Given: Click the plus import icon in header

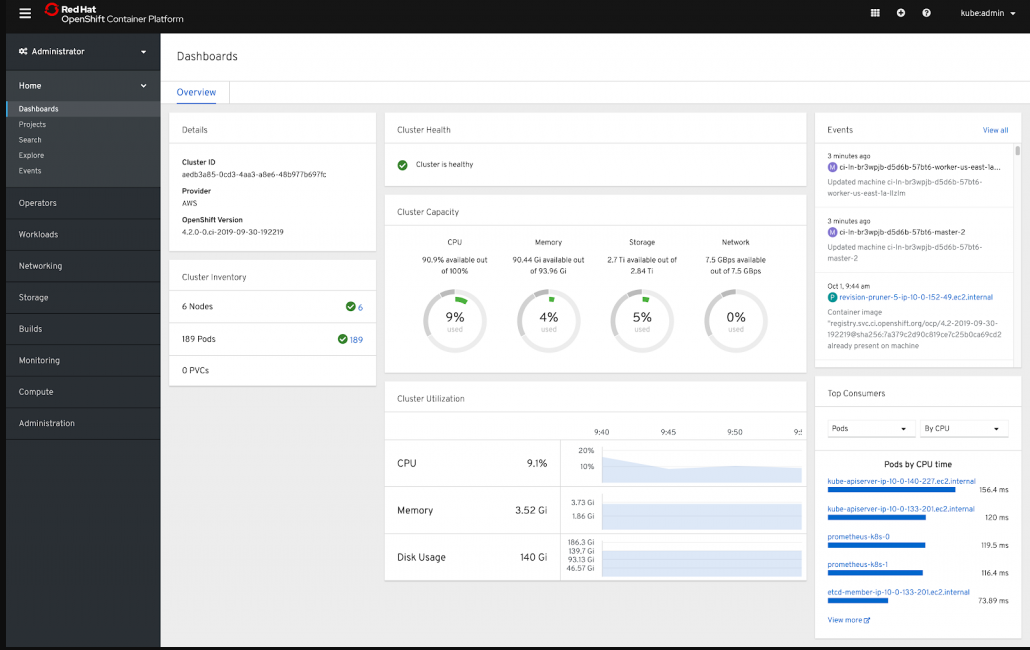Looking at the screenshot, I should tap(901, 13).
